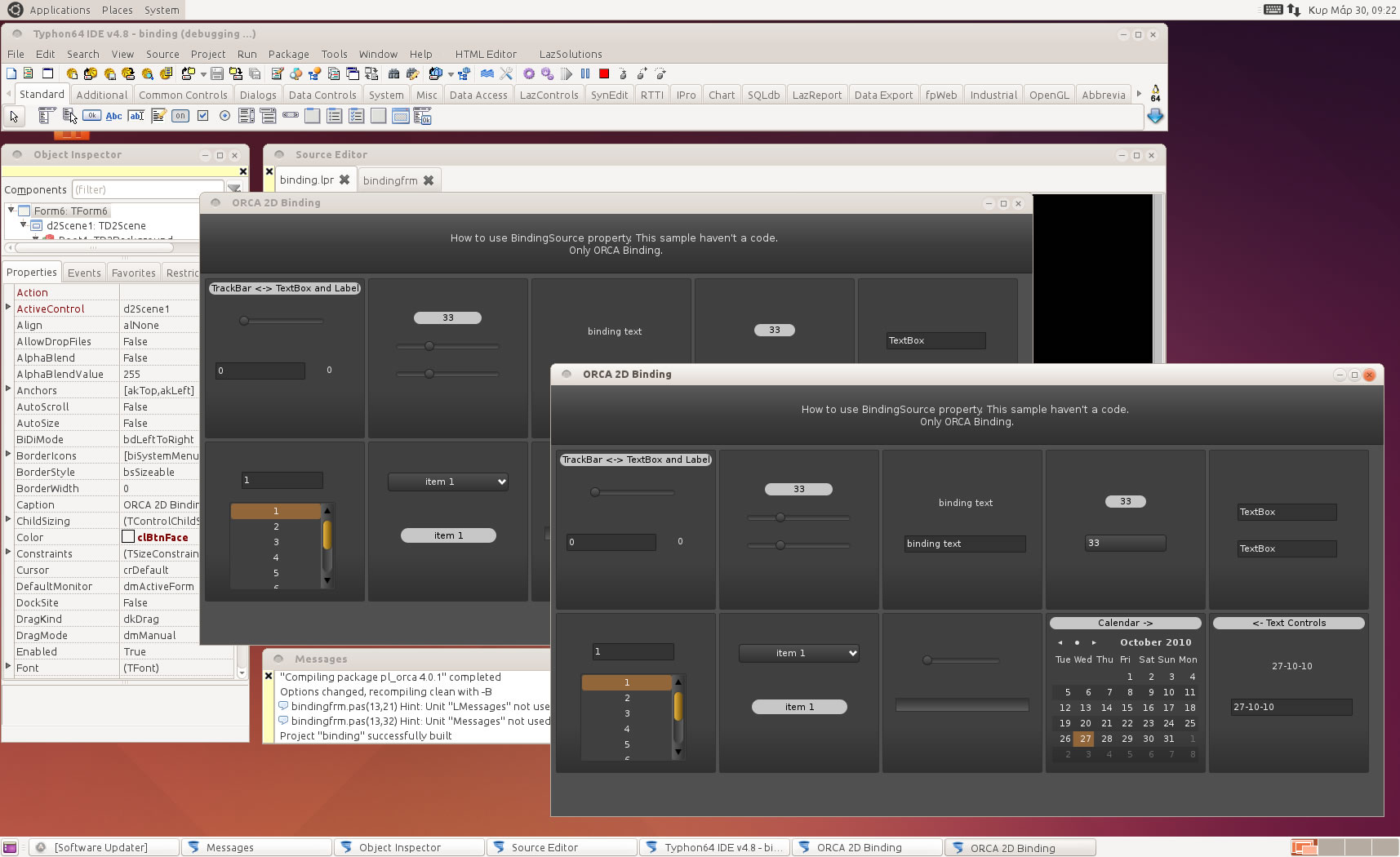Go to previous month in calendar

pyautogui.click(x=1060, y=642)
